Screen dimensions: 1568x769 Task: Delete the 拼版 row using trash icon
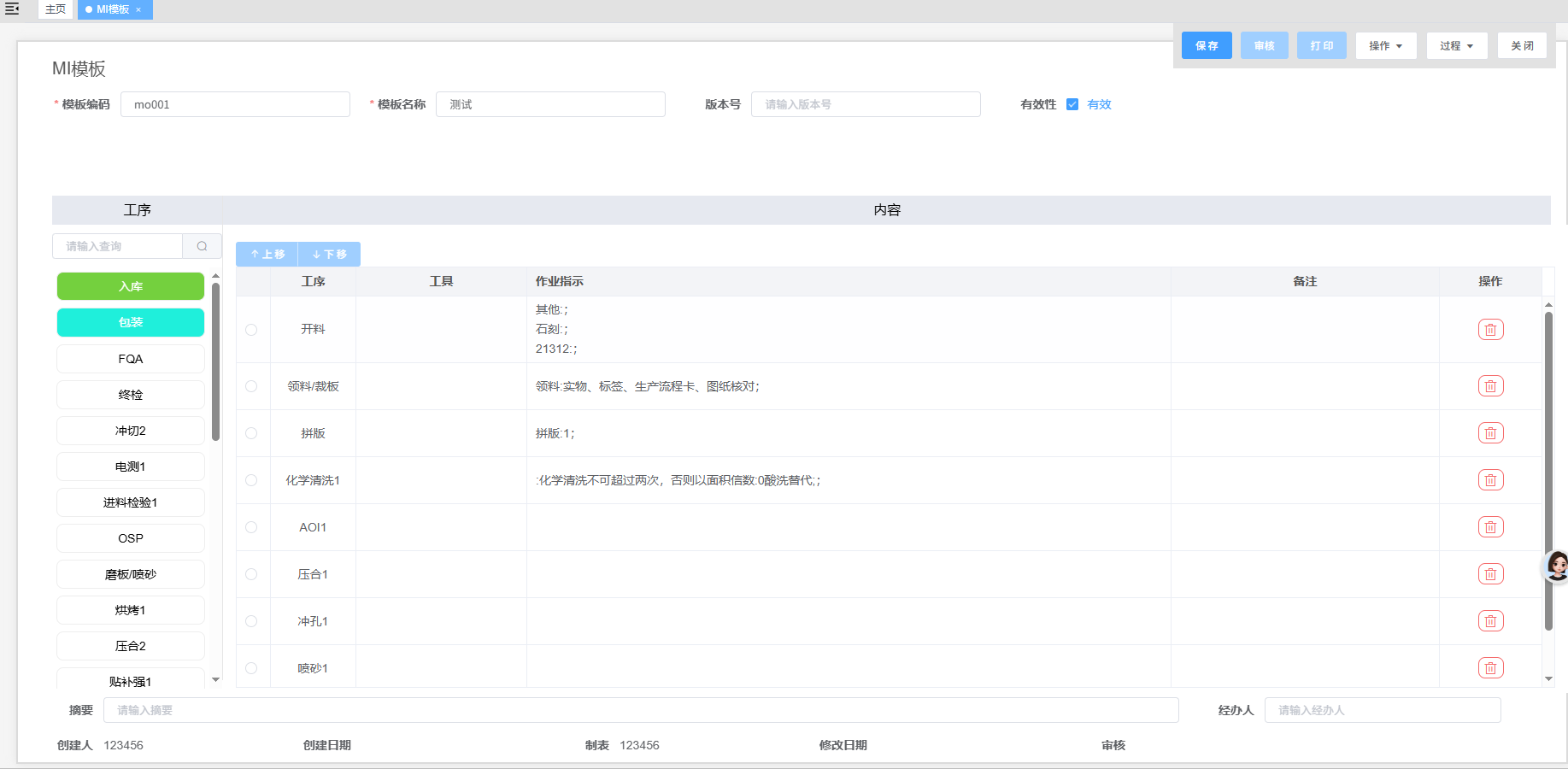coord(1490,433)
